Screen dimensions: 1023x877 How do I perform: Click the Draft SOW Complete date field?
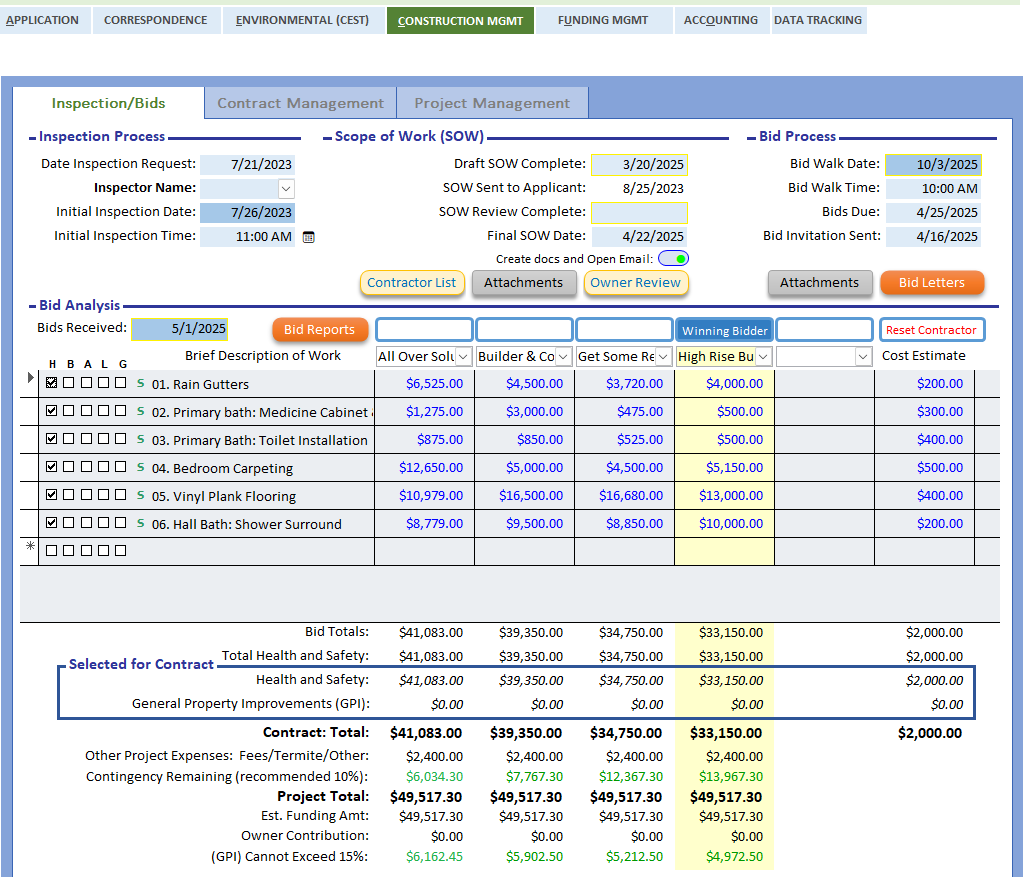tap(640, 164)
